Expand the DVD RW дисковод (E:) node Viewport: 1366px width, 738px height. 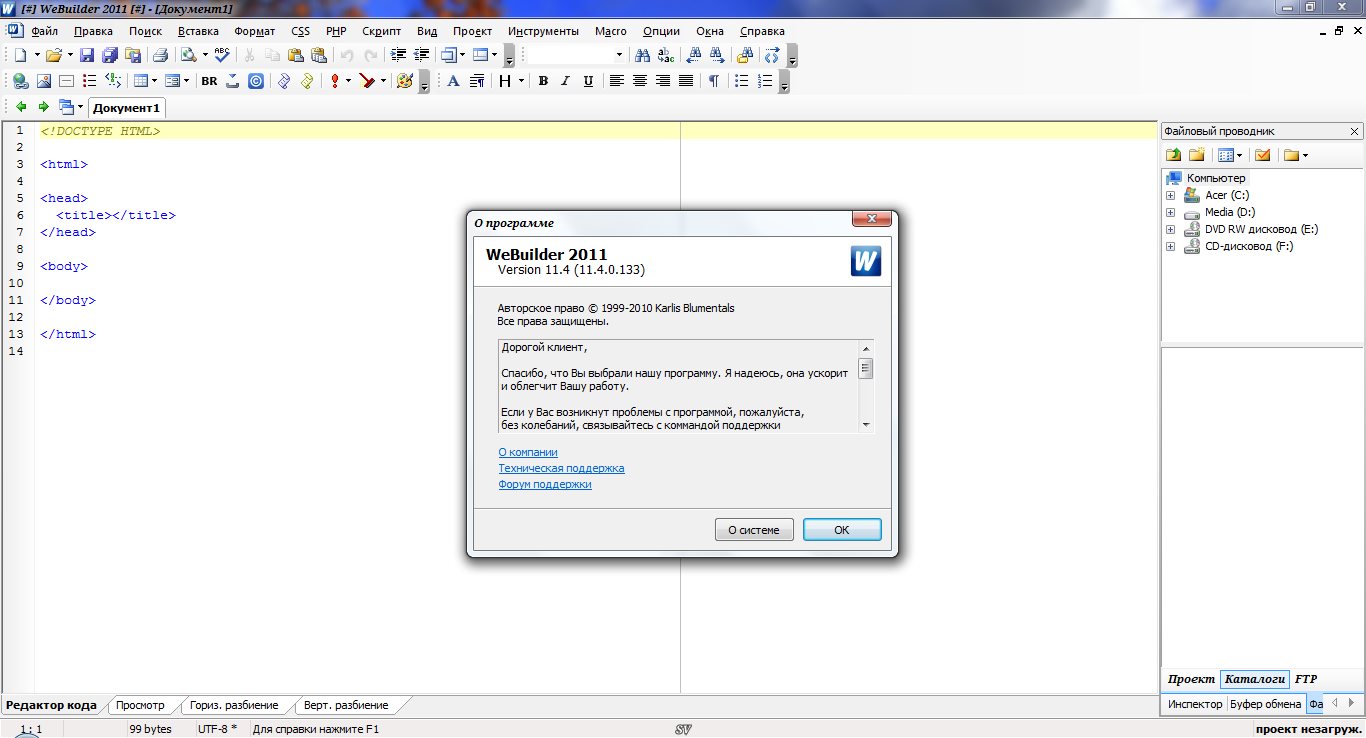pyautogui.click(x=1170, y=229)
